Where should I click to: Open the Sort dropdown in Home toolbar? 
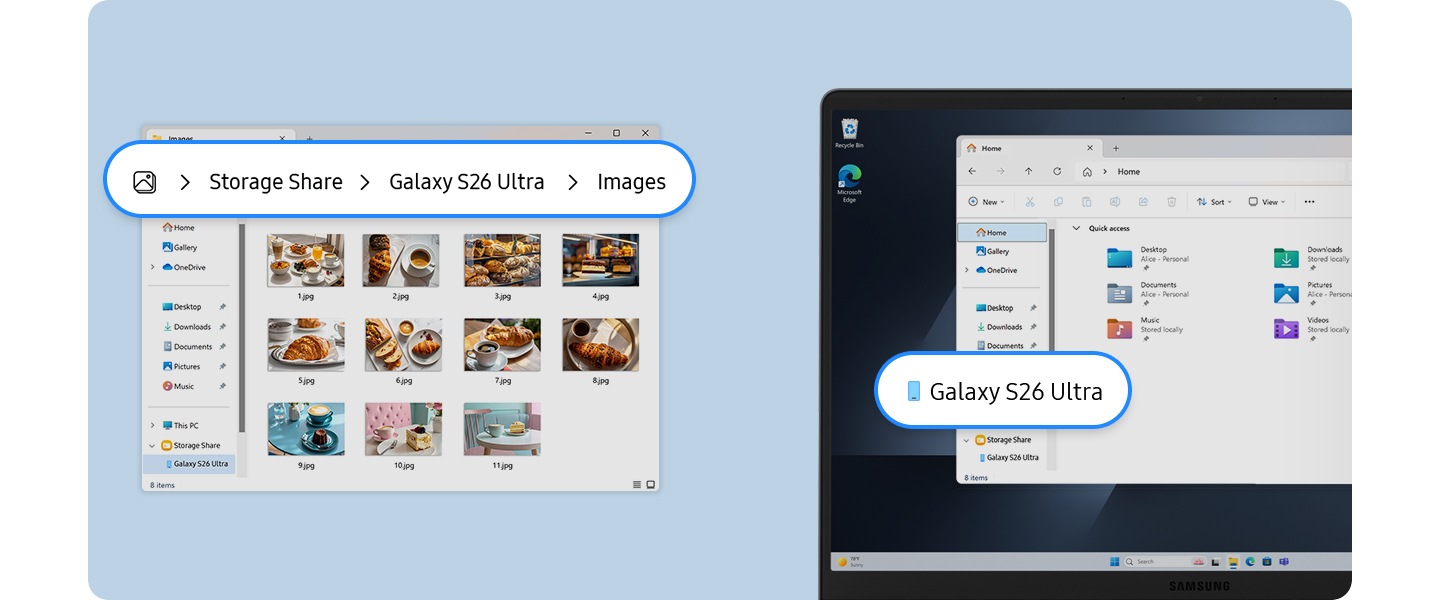1215,202
